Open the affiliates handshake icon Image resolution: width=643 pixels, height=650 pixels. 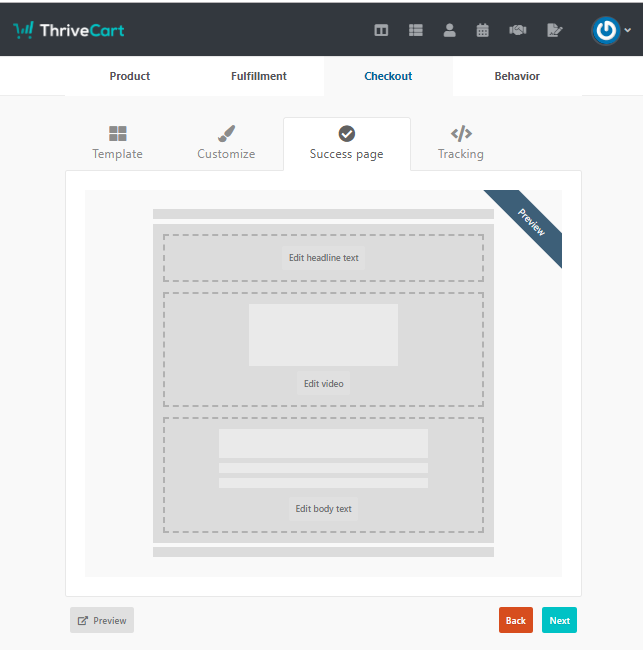pyautogui.click(x=517, y=30)
